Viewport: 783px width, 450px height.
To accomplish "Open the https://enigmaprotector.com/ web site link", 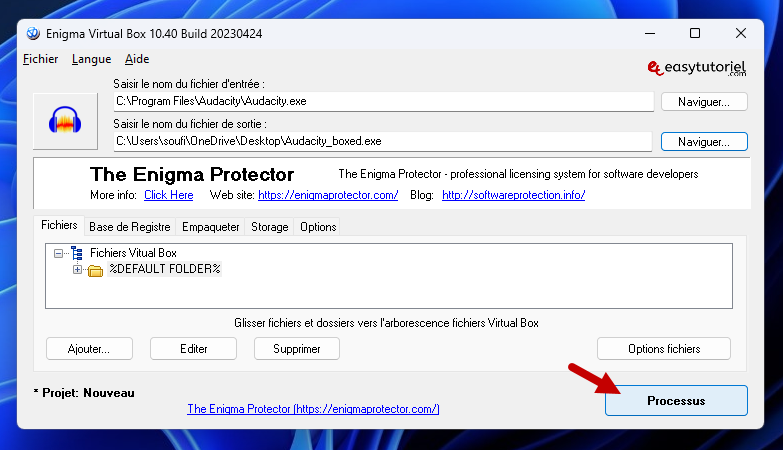I will tap(328, 195).
